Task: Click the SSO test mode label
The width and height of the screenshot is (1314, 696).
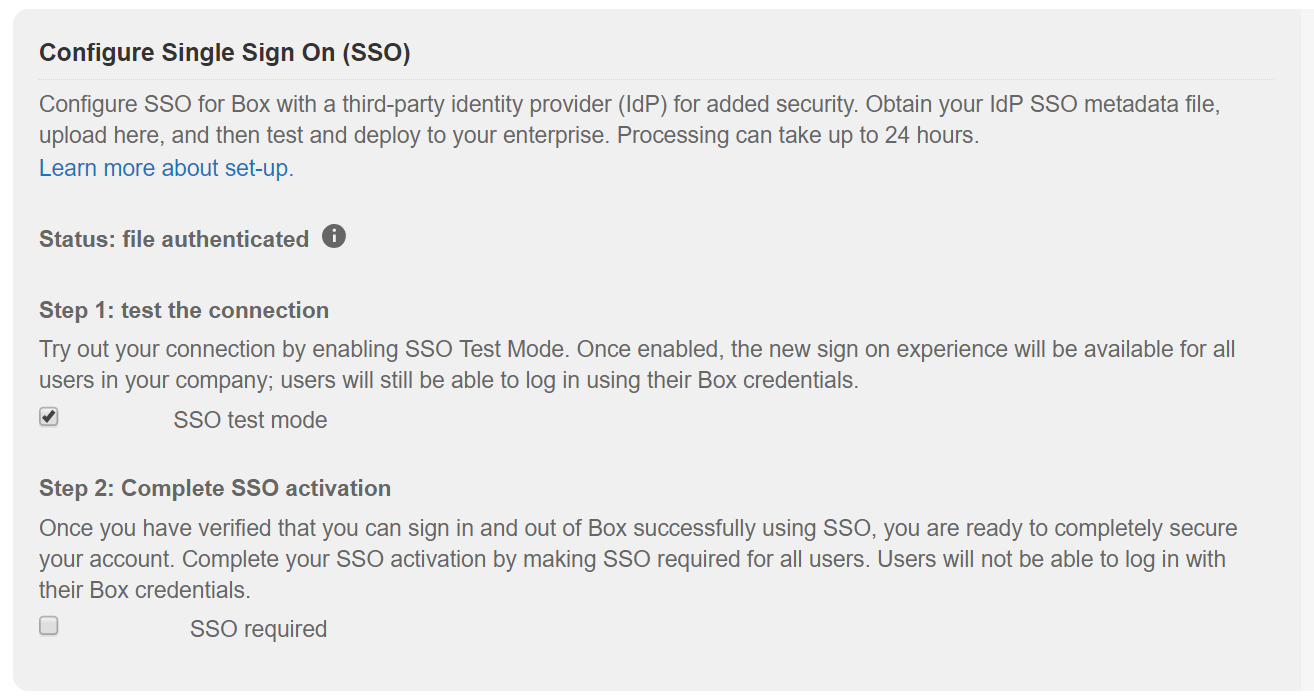Action: click(250, 420)
